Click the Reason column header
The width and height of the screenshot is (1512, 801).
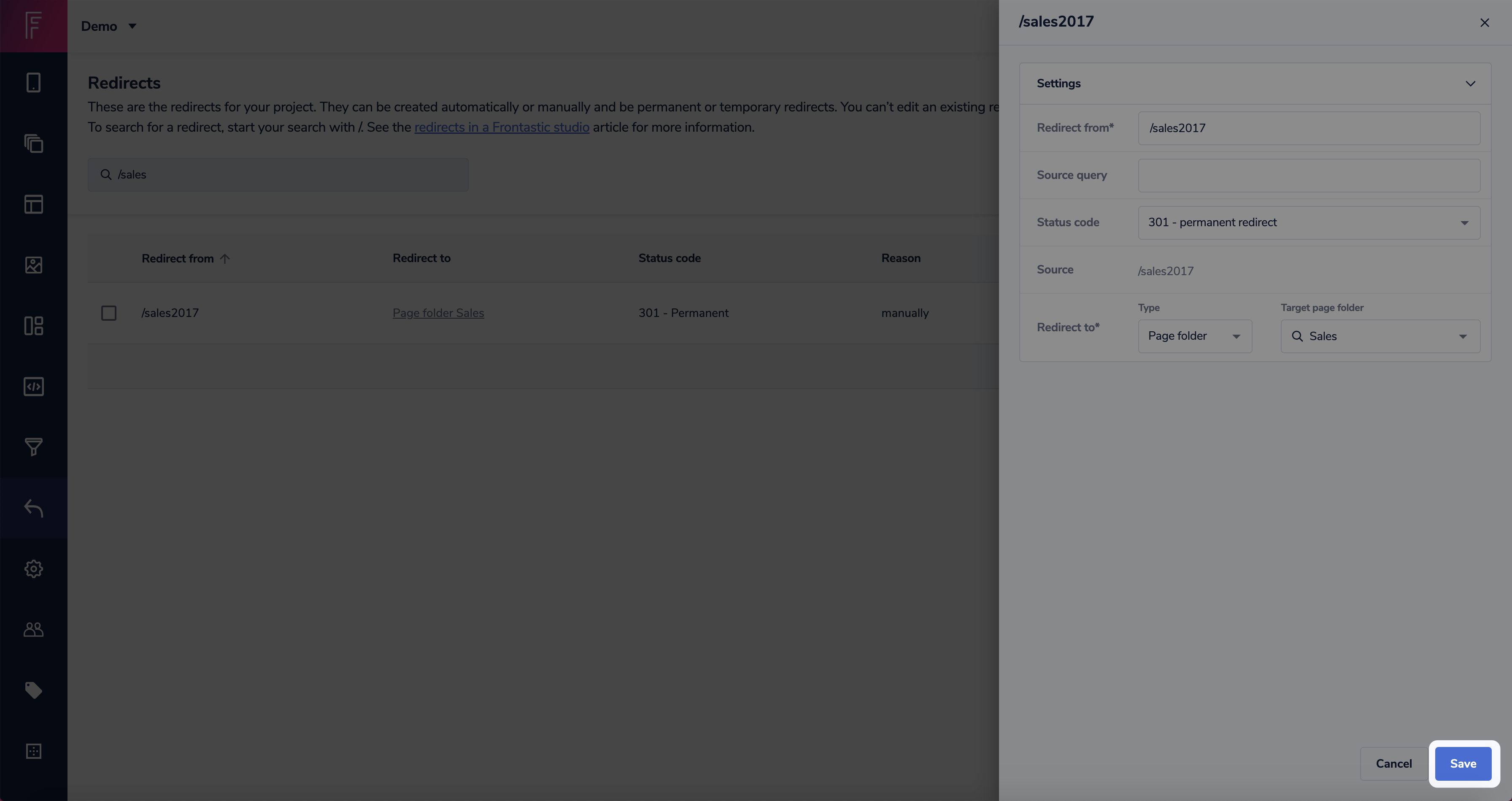click(x=900, y=258)
